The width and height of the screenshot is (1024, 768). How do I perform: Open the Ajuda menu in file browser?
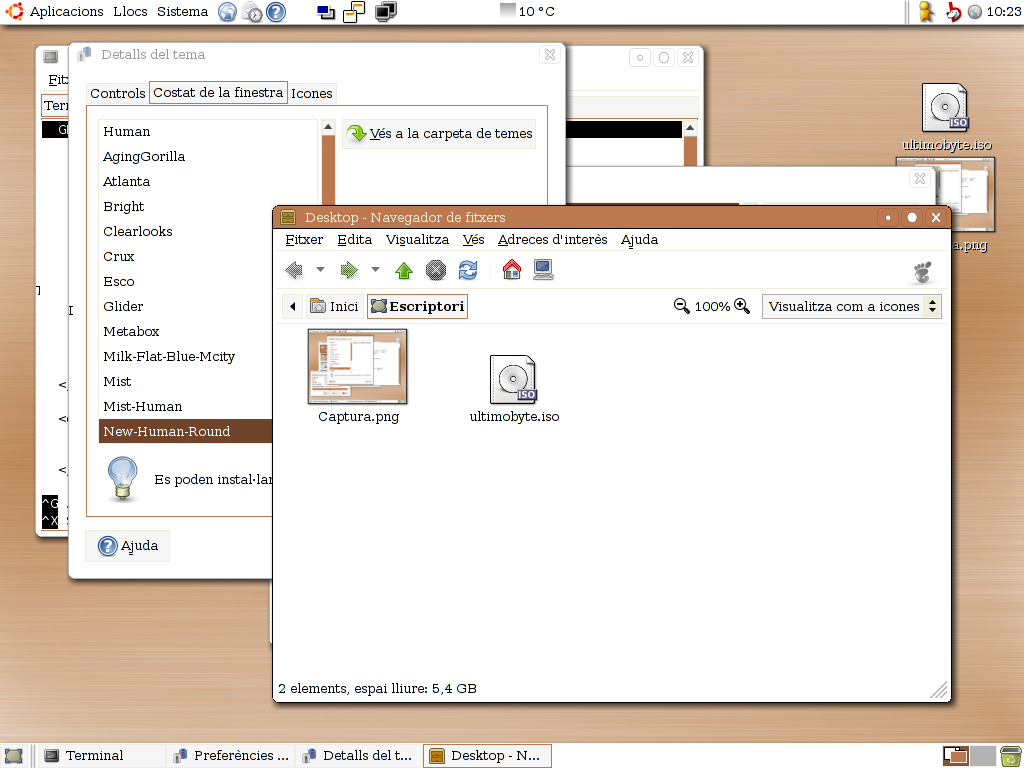[639, 240]
